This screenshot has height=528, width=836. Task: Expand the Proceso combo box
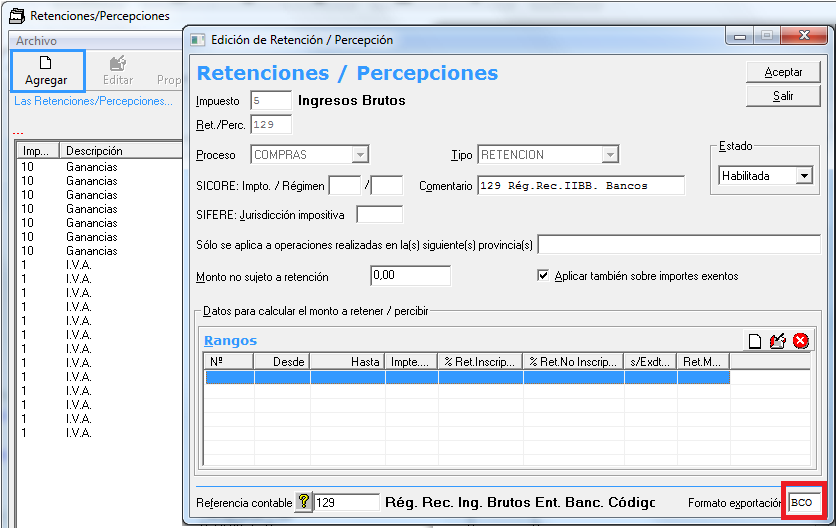(360, 155)
